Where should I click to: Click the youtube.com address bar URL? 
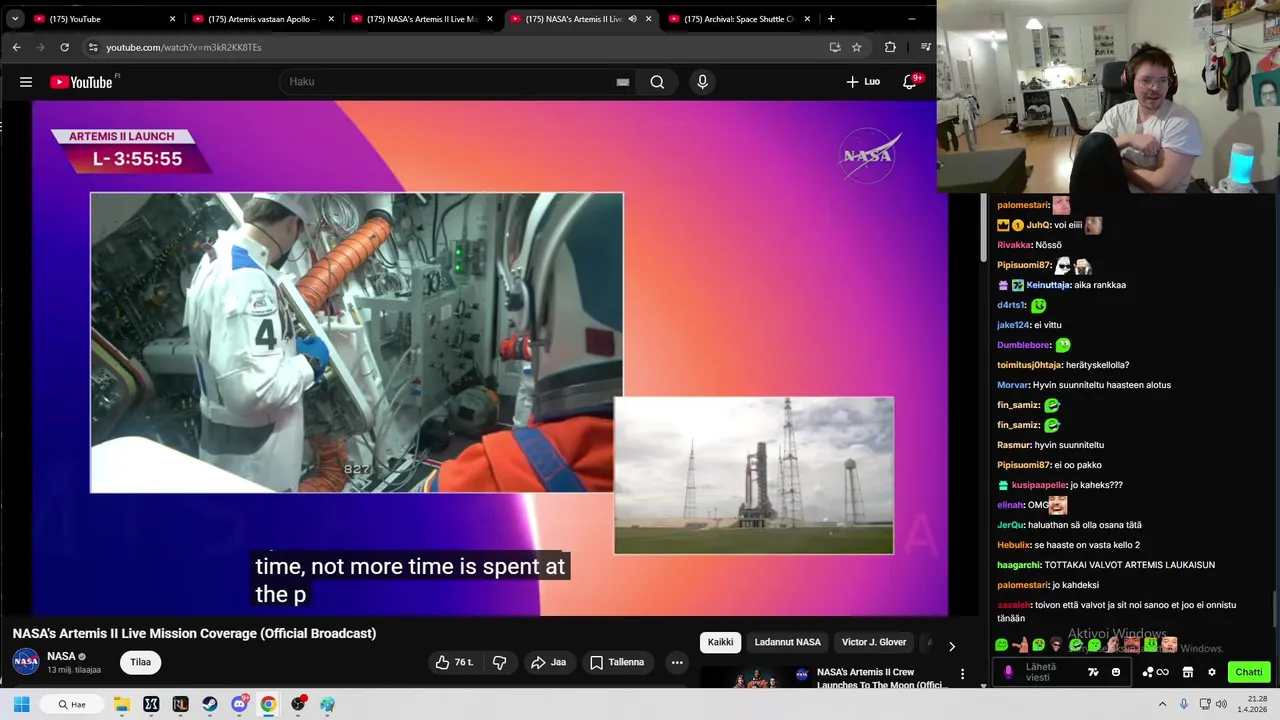[x=184, y=47]
